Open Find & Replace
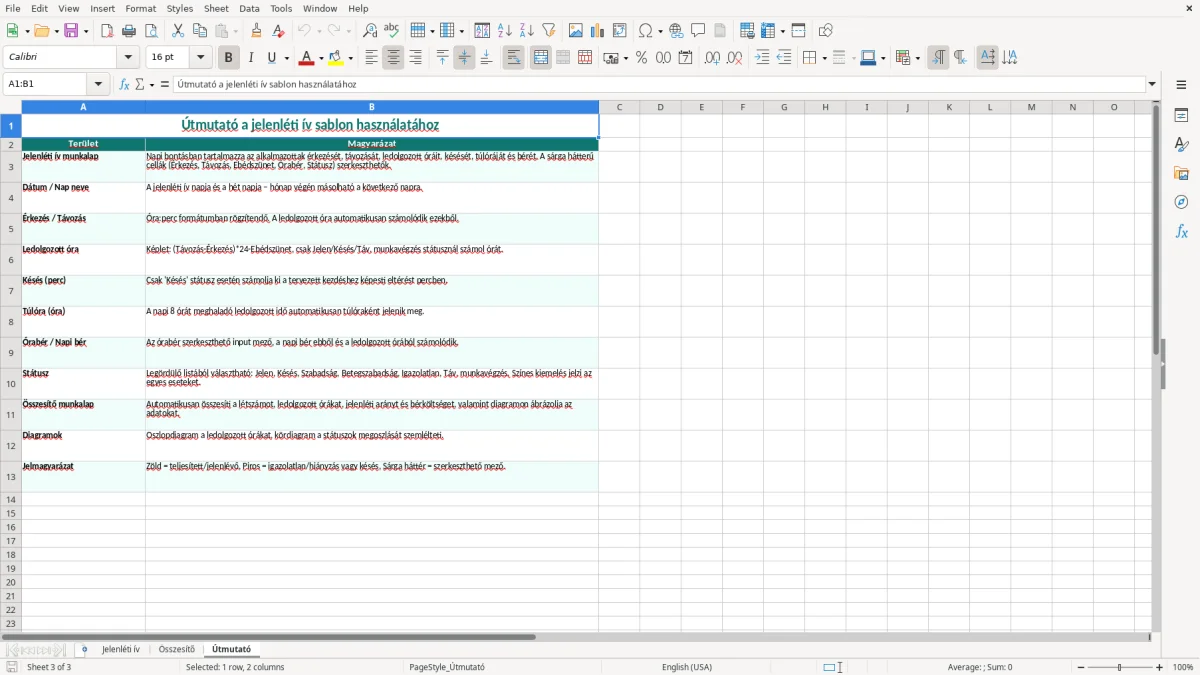The width and height of the screenshot is (1200, 675). pyautogui.click(x=370, y=31)
